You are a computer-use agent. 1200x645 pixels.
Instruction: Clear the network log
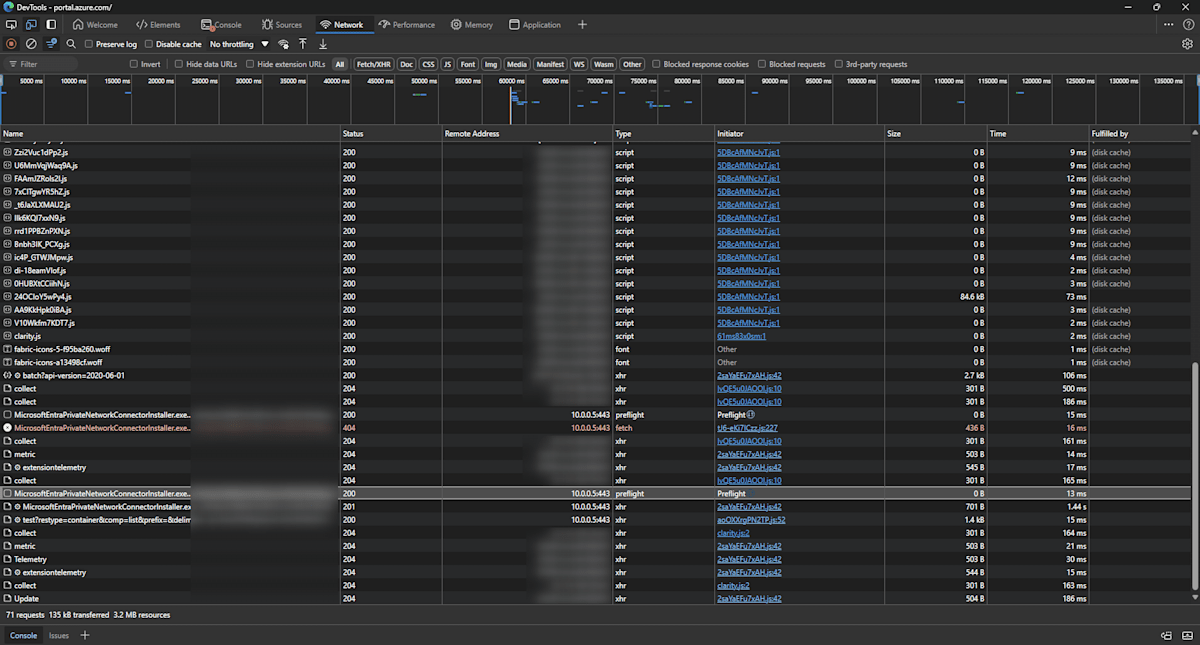(x=31, y=44)
